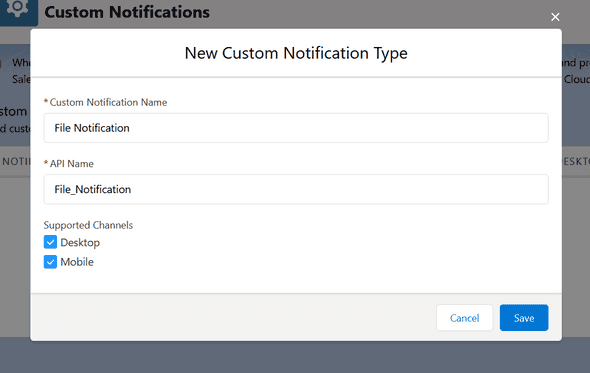Viewport: 590px width, 373px height.
Task: Focus the Custom Notification Name input field
Action: 296,128
